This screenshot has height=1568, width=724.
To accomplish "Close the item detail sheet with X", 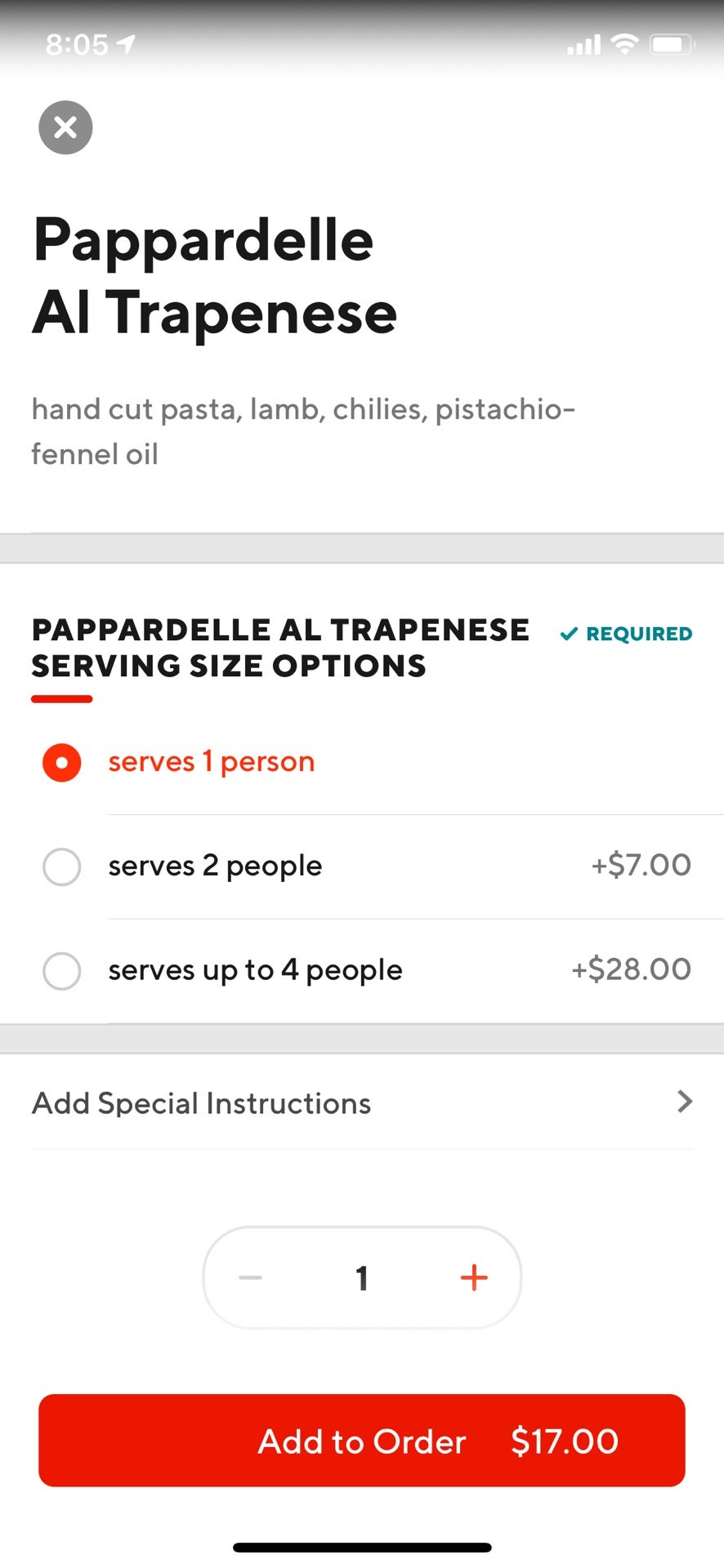I will 65,127.
